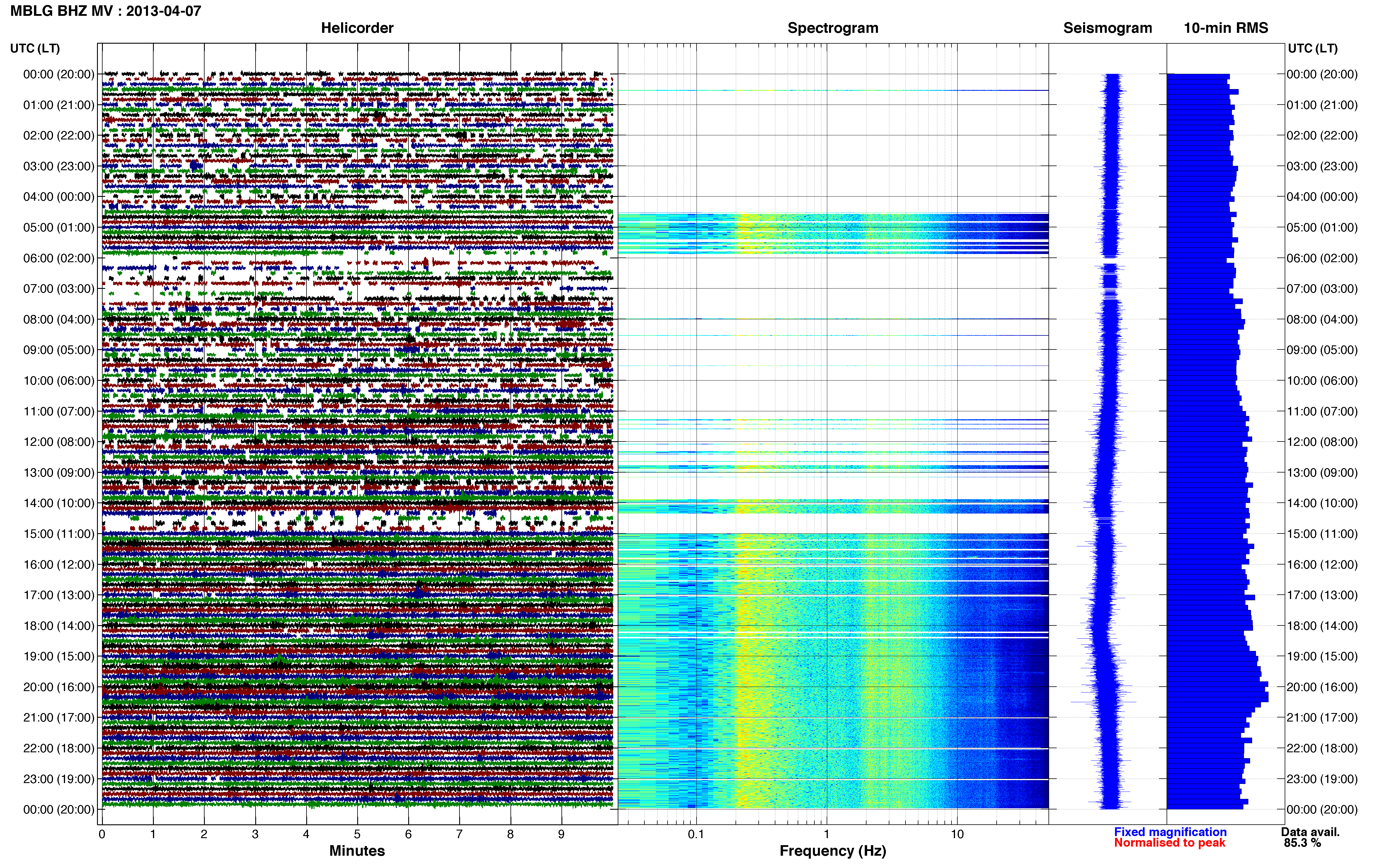The width and height of the screenshot is (1389, 868).
Task: Click the '85.3 %' data availability value
Action: click(x=1302, y=843)
